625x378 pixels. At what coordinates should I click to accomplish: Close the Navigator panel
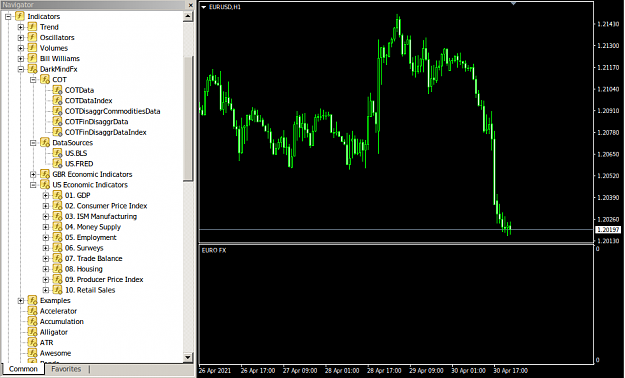(x=191, y=5)
